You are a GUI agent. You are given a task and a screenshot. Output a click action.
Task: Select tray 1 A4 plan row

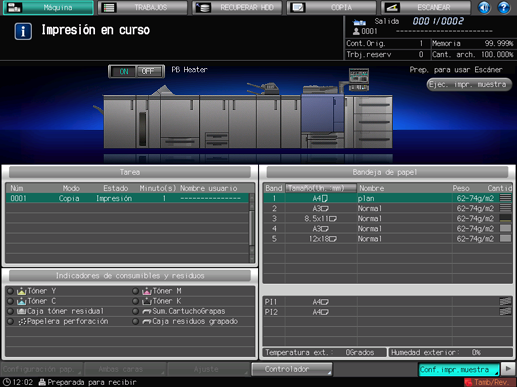click(x=388, y=198)
